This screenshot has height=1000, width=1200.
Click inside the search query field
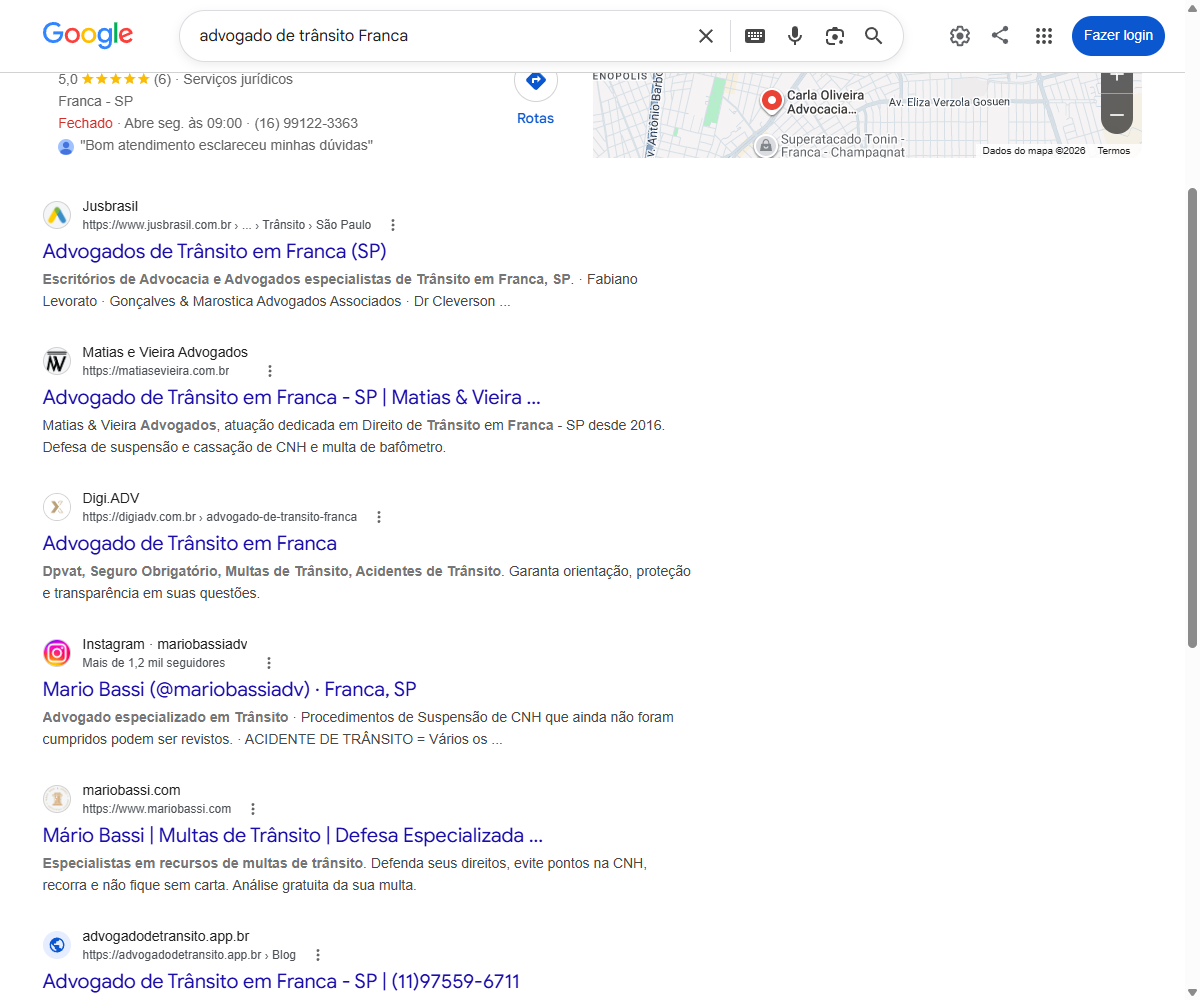pyautogui.click(x=440, y=36)
